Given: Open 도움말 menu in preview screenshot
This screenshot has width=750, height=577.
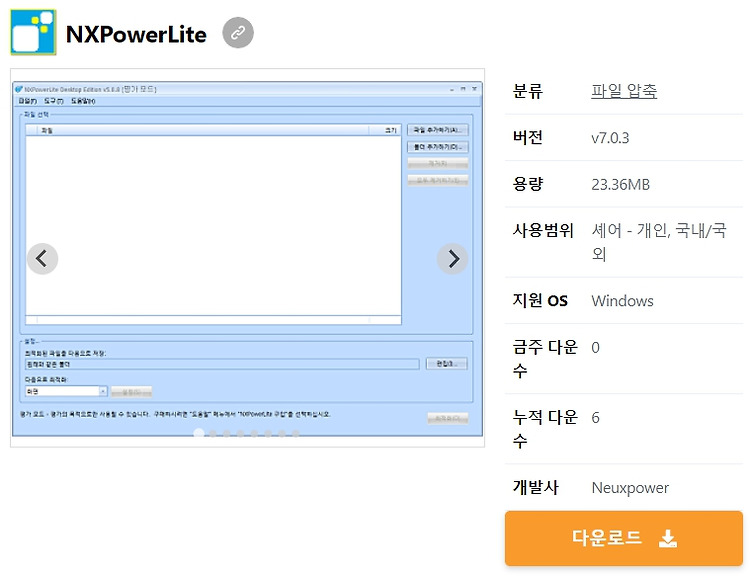Looking at the screenshot, I should (x=83, y=101).
